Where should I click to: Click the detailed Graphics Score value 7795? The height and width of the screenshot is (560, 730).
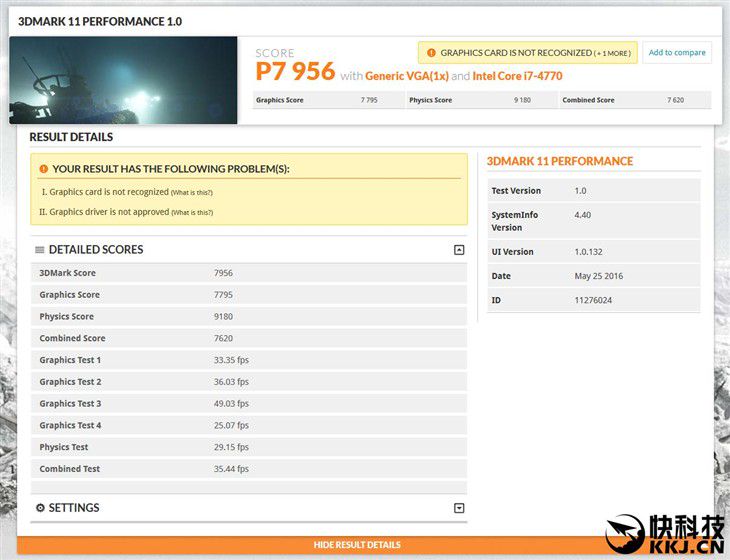tap(223, 295)
